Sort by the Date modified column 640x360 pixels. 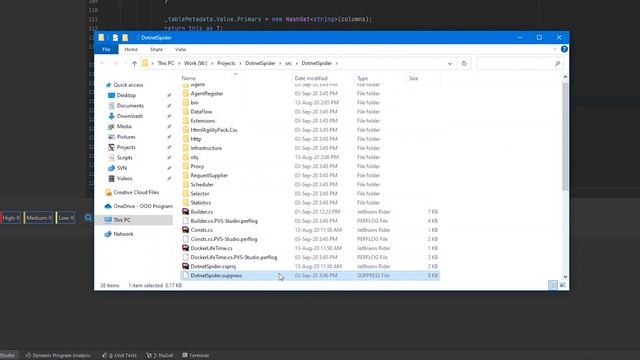[x=311, y=78]
